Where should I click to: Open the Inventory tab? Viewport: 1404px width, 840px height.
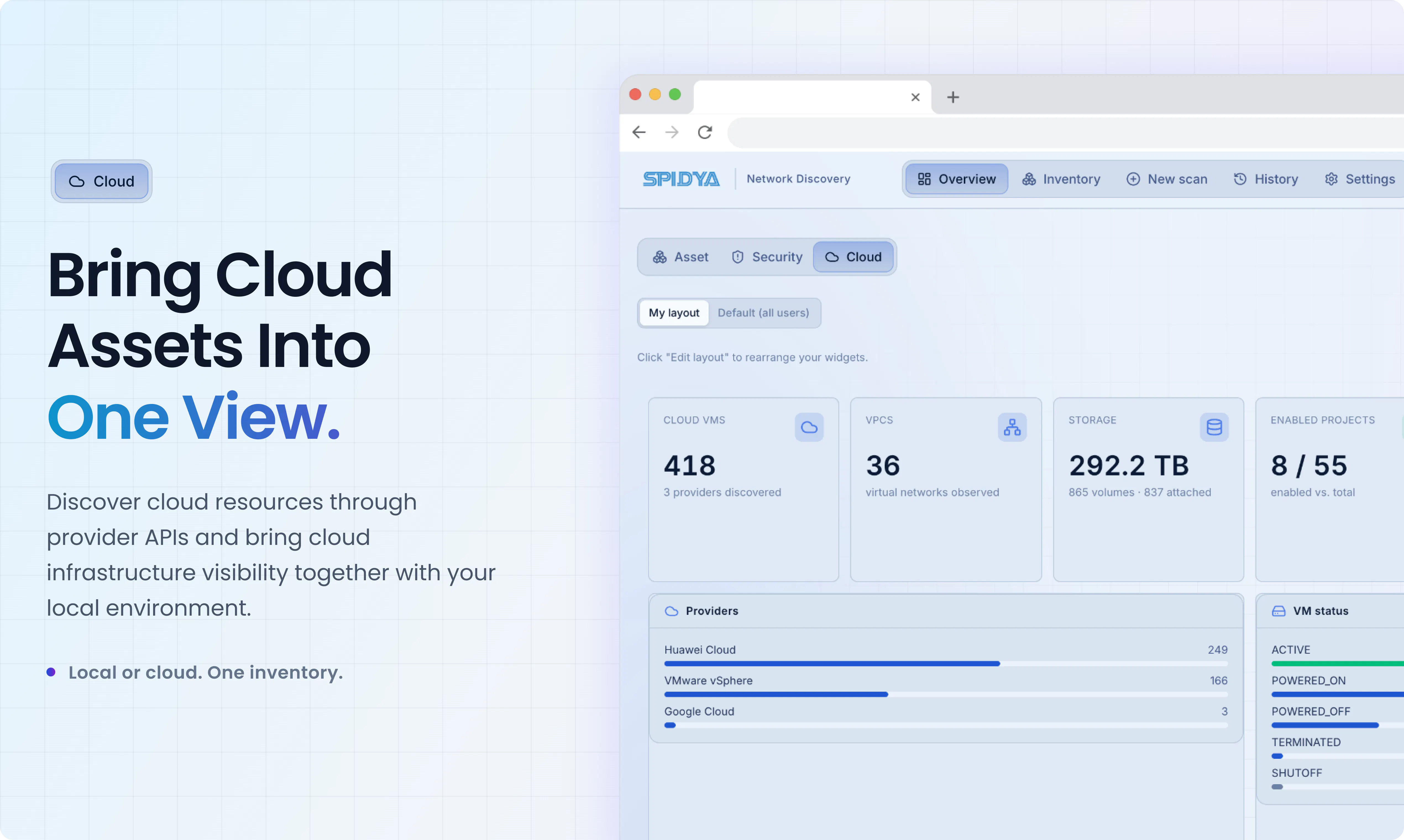click(1061, 179)
